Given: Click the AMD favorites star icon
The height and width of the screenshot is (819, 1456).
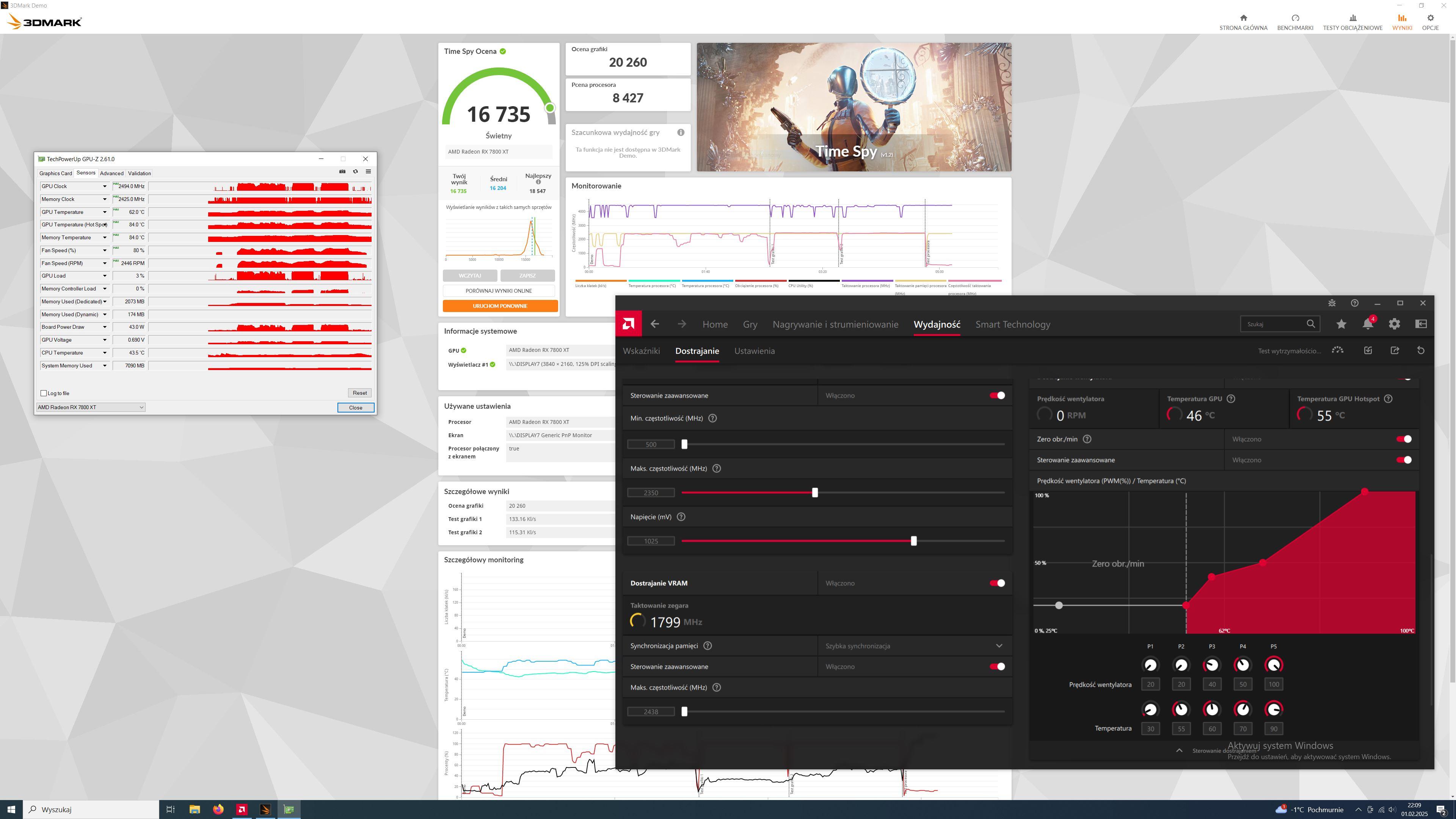Looking at the screenshot, I should (1341, 324).
